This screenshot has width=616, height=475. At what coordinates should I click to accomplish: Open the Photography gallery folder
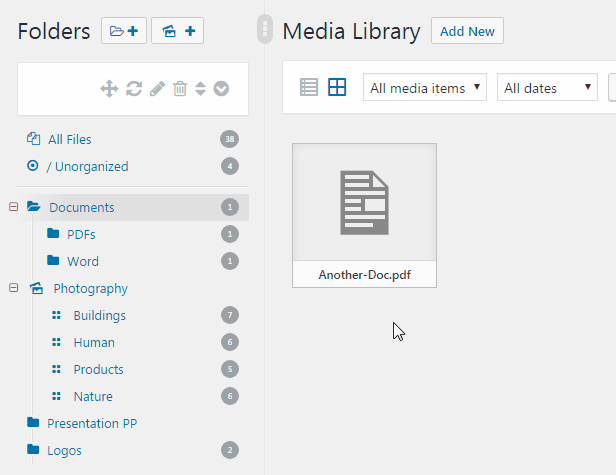click(90, 288)
